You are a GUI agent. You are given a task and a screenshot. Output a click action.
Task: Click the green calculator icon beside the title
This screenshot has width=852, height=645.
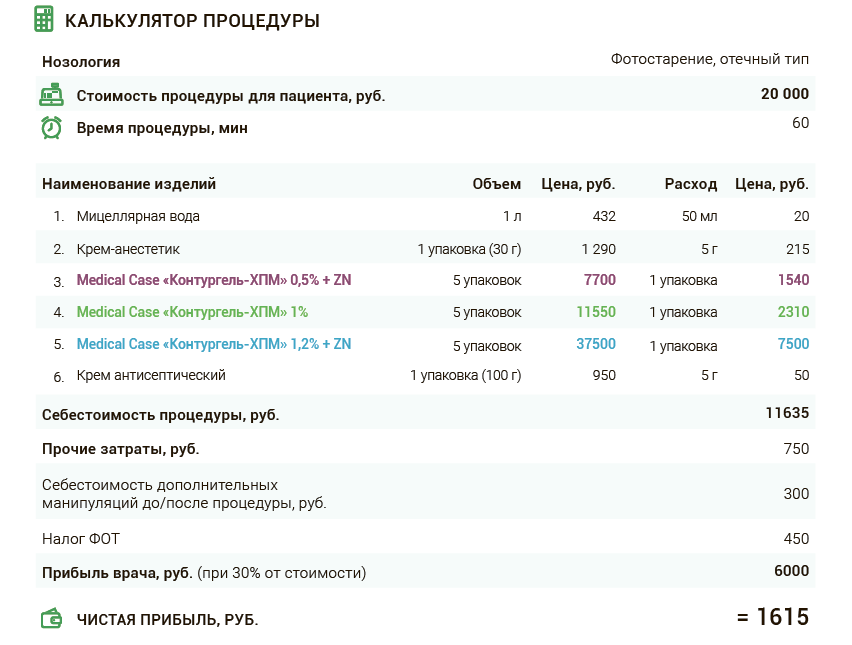43,19
